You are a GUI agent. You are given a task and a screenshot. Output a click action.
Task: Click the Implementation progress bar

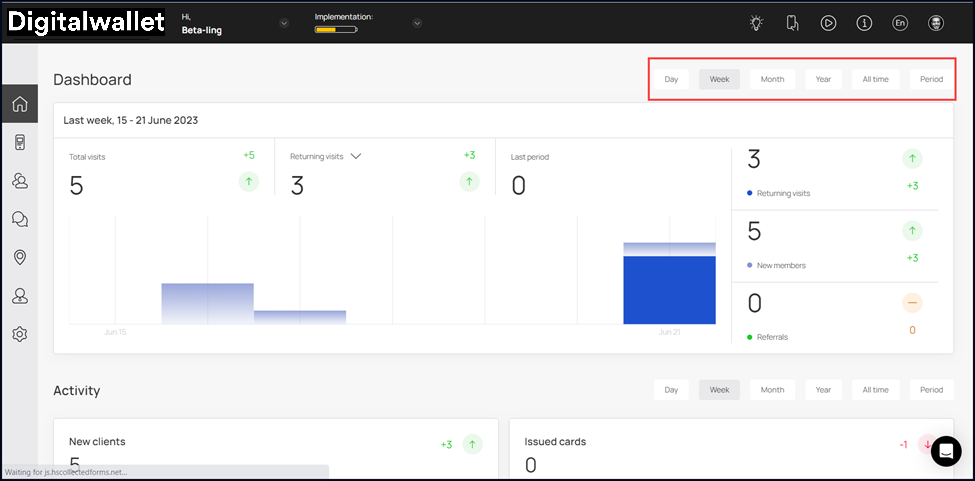point(336,30)
